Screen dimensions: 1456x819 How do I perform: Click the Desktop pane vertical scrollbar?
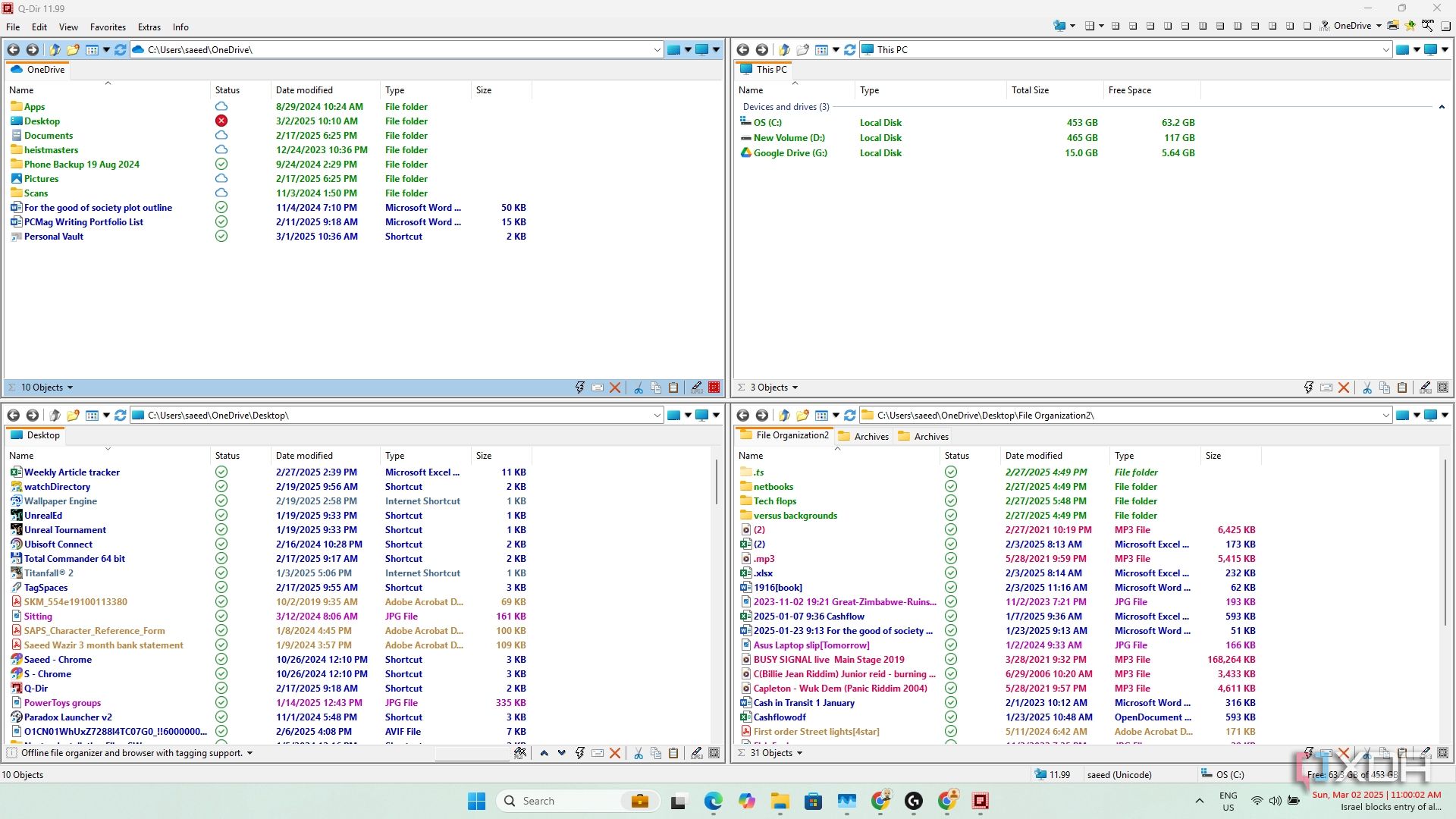717,482
